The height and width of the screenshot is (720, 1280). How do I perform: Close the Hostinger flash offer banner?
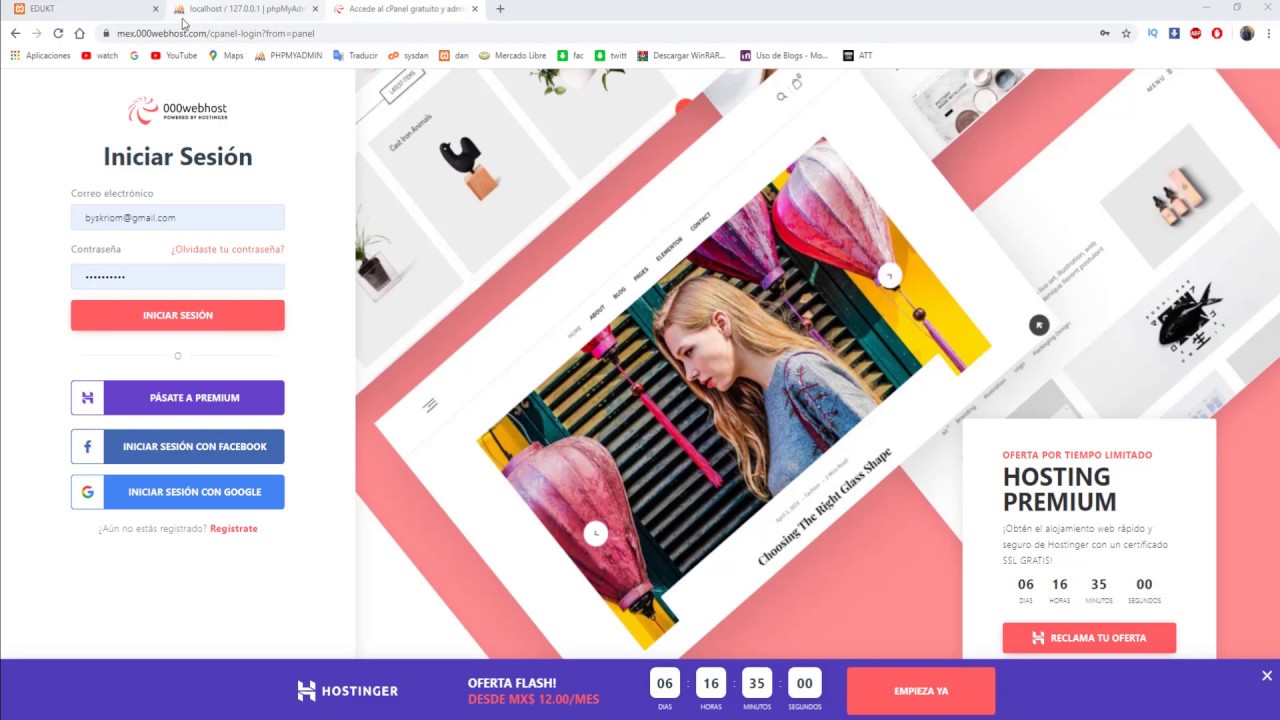pos(1266,676)
